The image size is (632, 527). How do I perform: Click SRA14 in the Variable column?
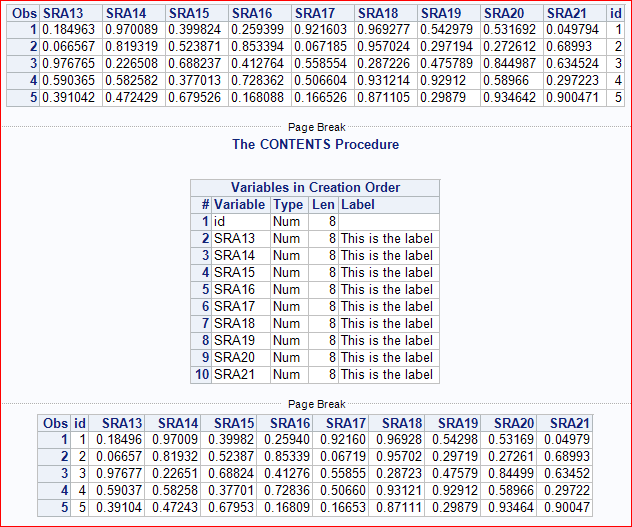coord(234,255)
